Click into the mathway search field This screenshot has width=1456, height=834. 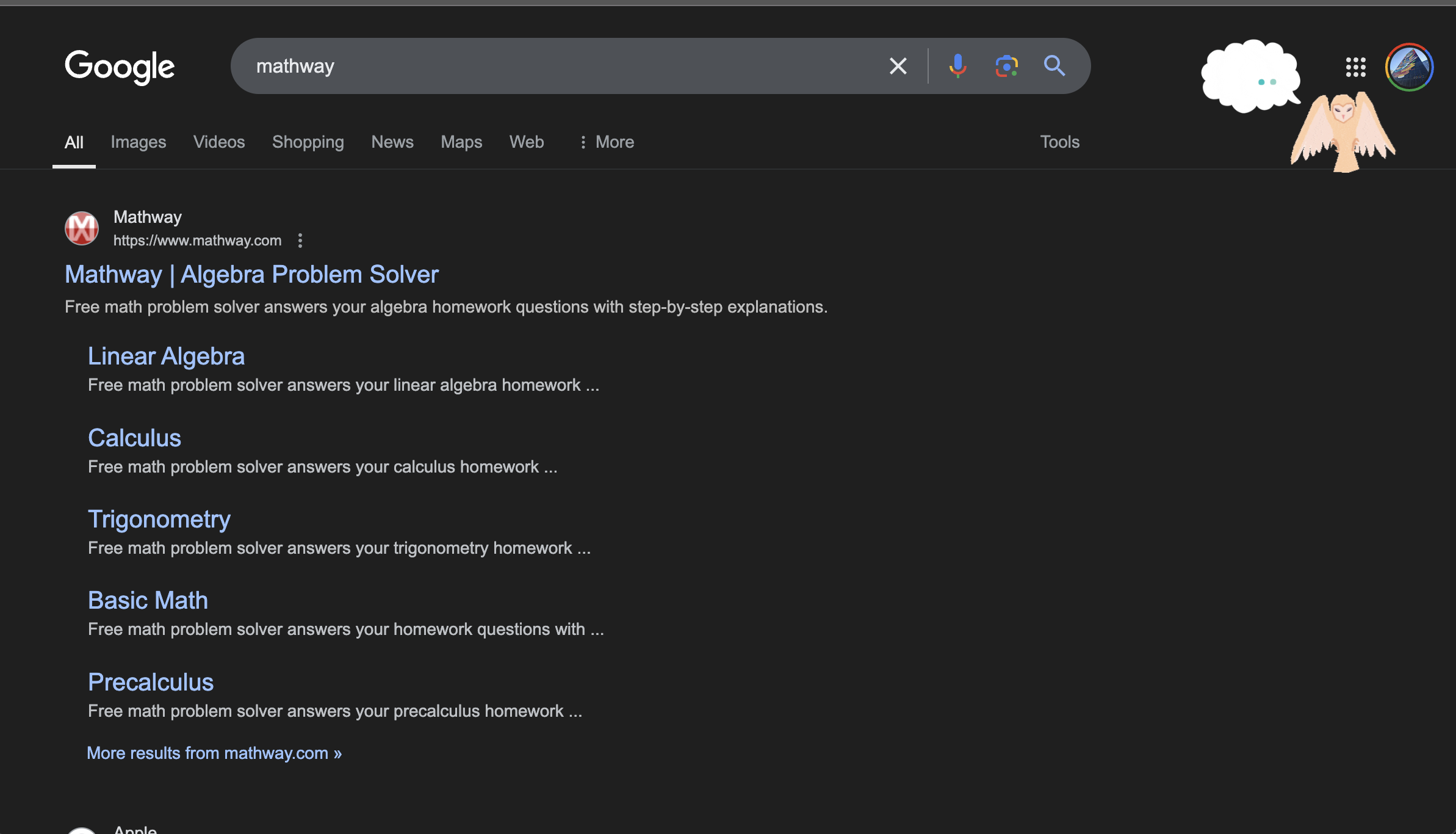tap(549, 66)
